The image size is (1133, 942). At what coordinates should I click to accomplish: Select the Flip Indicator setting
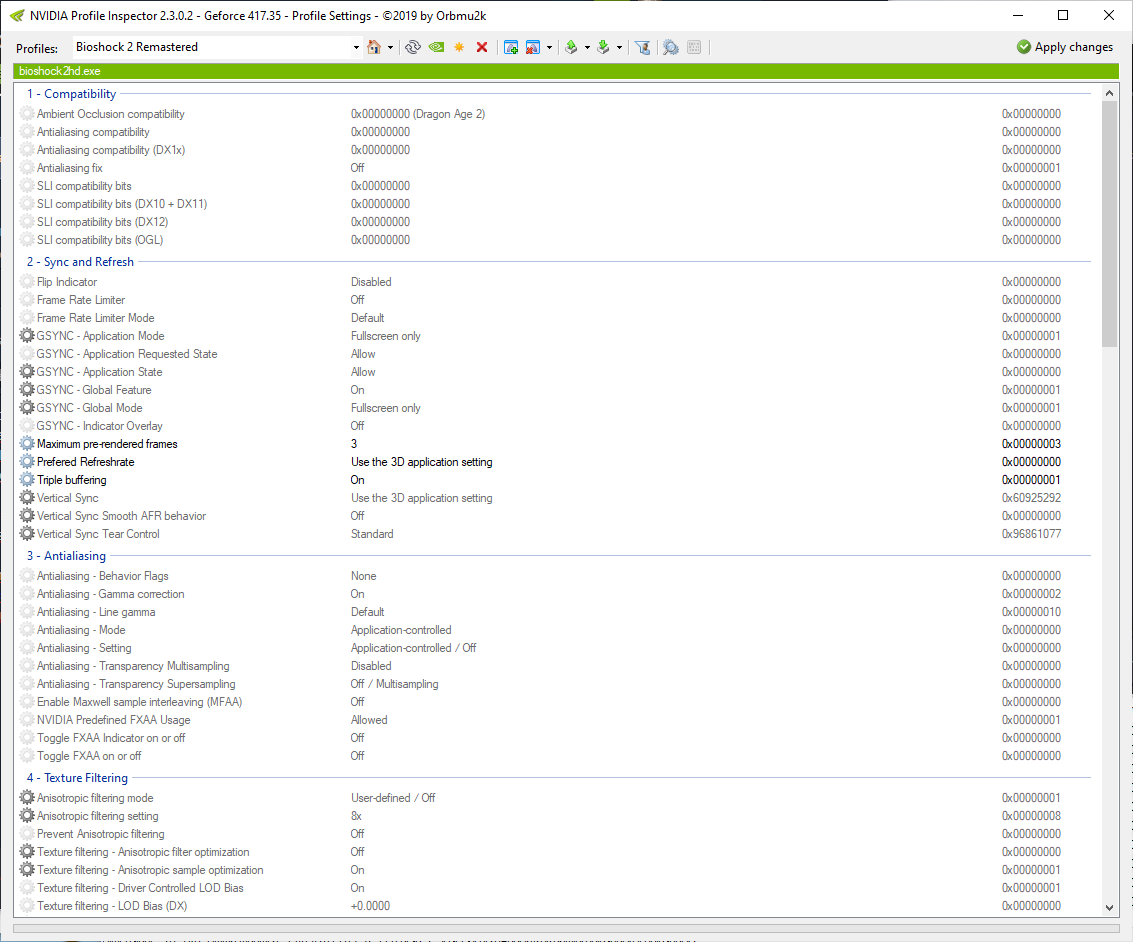(x=554, y=282)
